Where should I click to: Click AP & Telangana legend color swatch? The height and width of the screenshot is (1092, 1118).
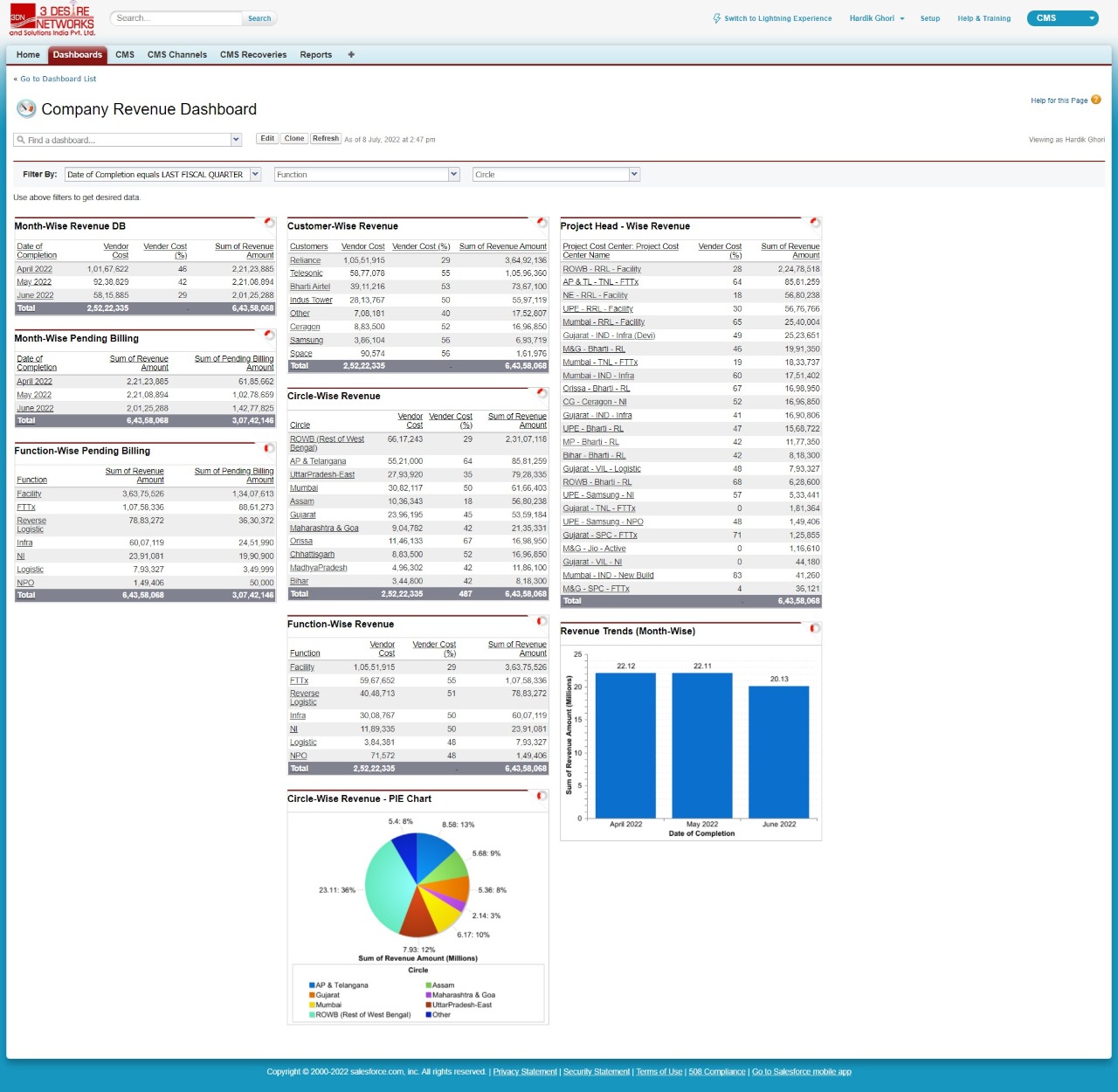(x=311, y=985)
